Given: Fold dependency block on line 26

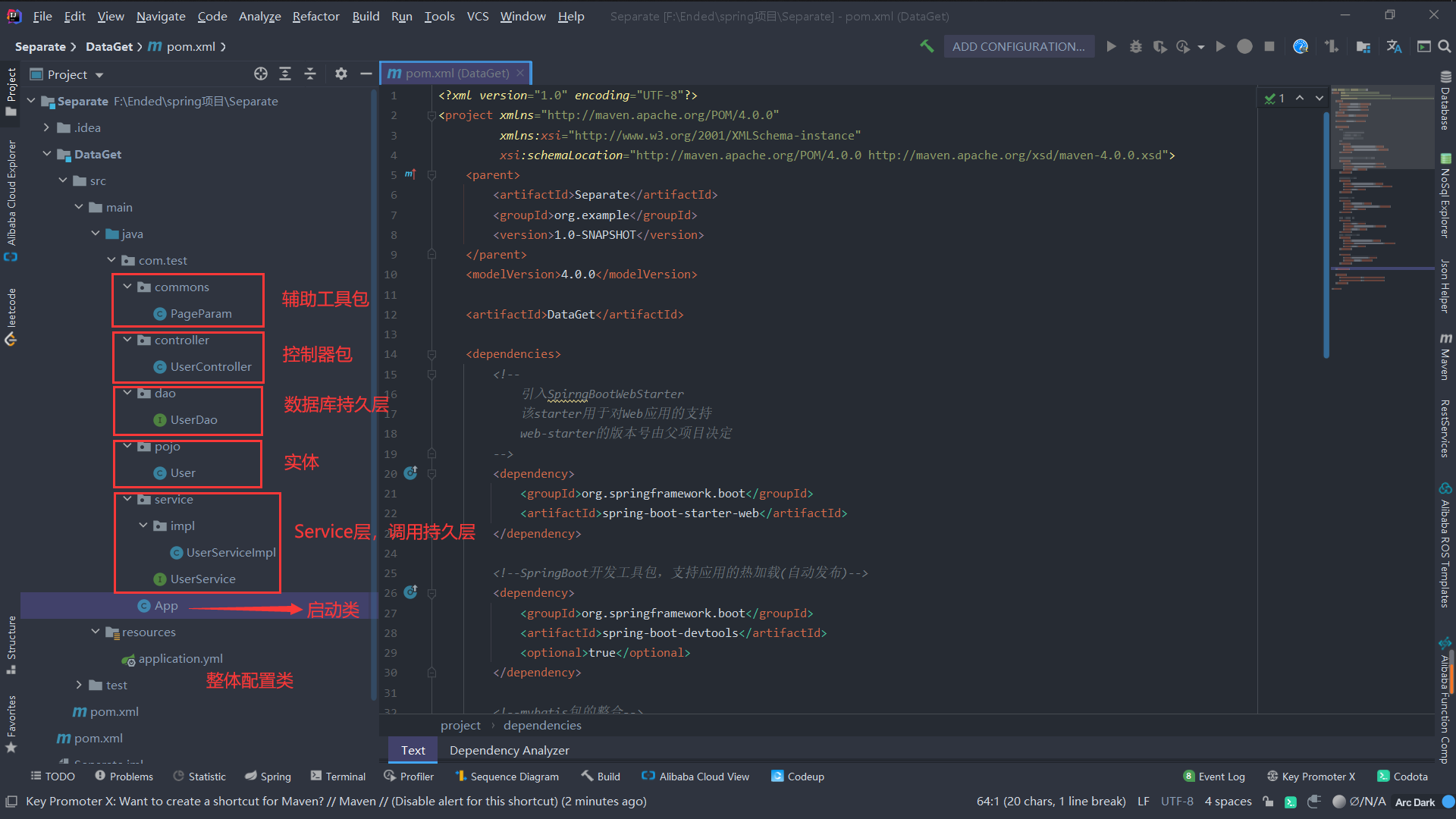Looking at the screenshot, I should pyautogui.click(x=431, y=592).
